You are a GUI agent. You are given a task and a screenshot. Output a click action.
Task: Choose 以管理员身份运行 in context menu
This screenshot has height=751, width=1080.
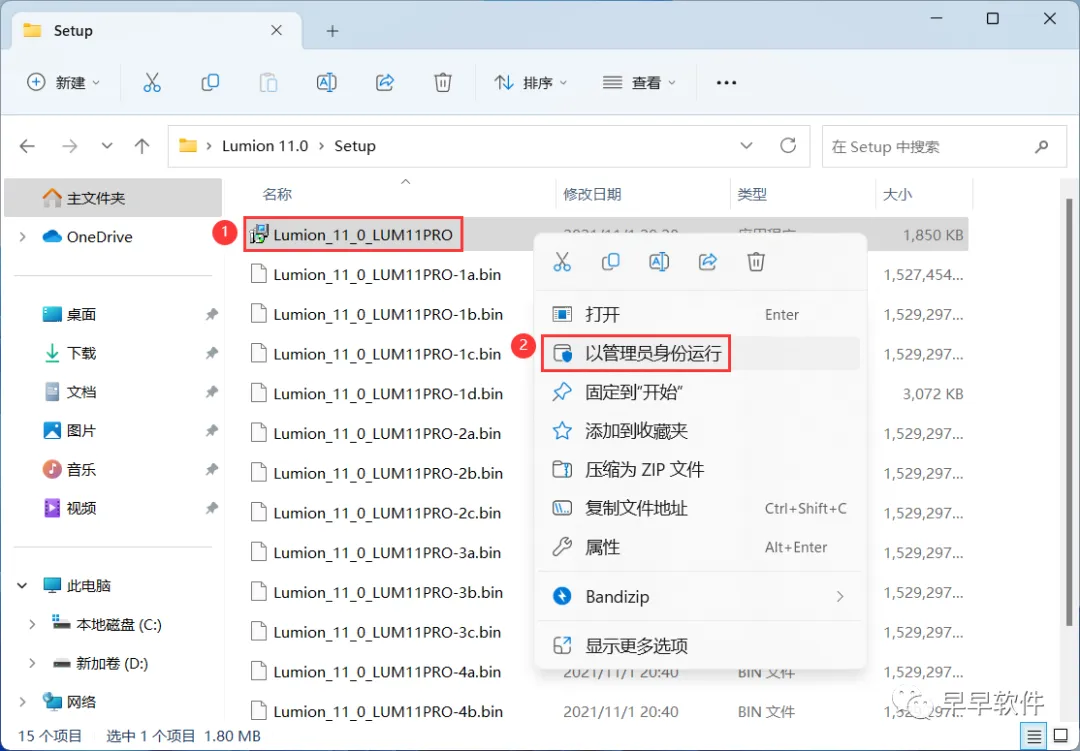700,353
